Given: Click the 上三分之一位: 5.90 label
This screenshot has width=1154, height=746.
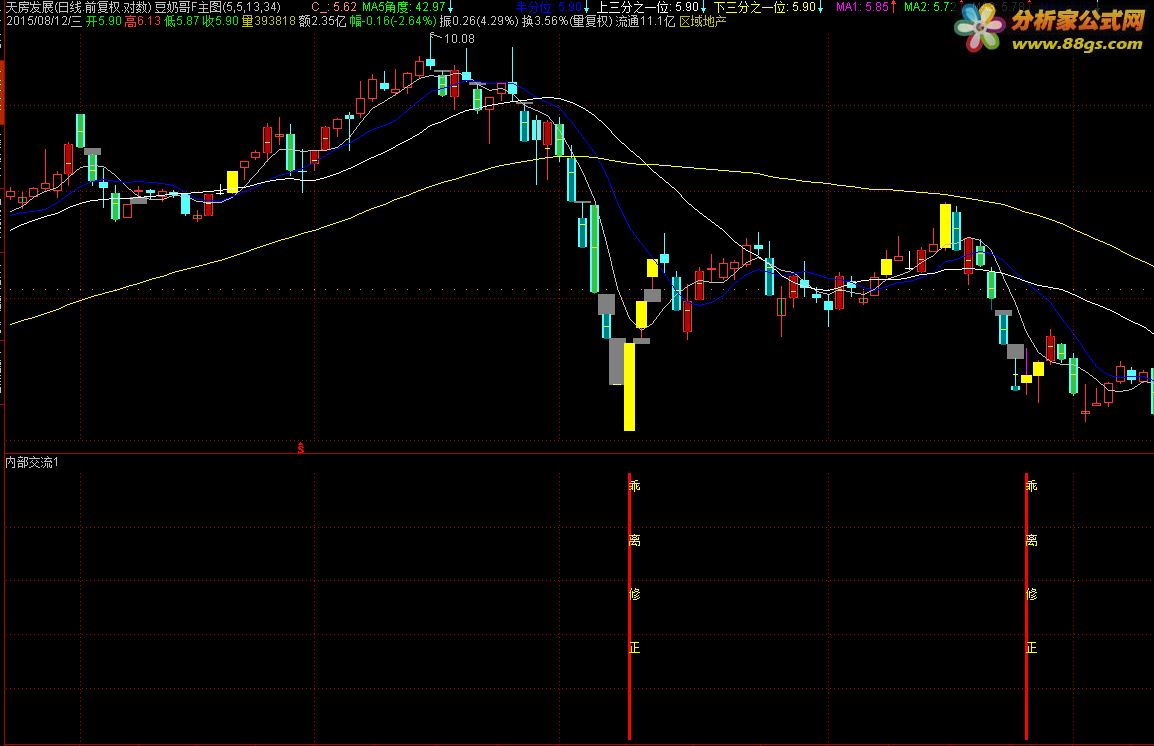Looking at the screenshot, I should [647, 7].
